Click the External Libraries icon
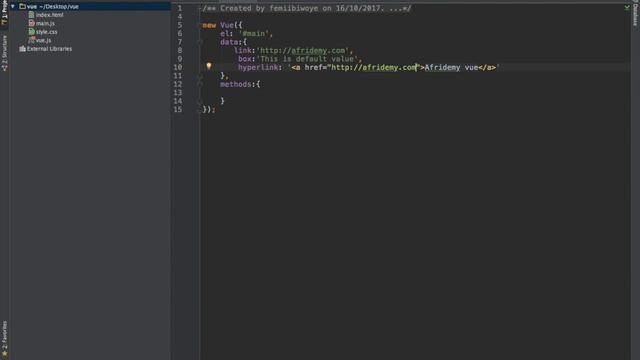This screenshot has height=360, width=640. click(22, 49)
